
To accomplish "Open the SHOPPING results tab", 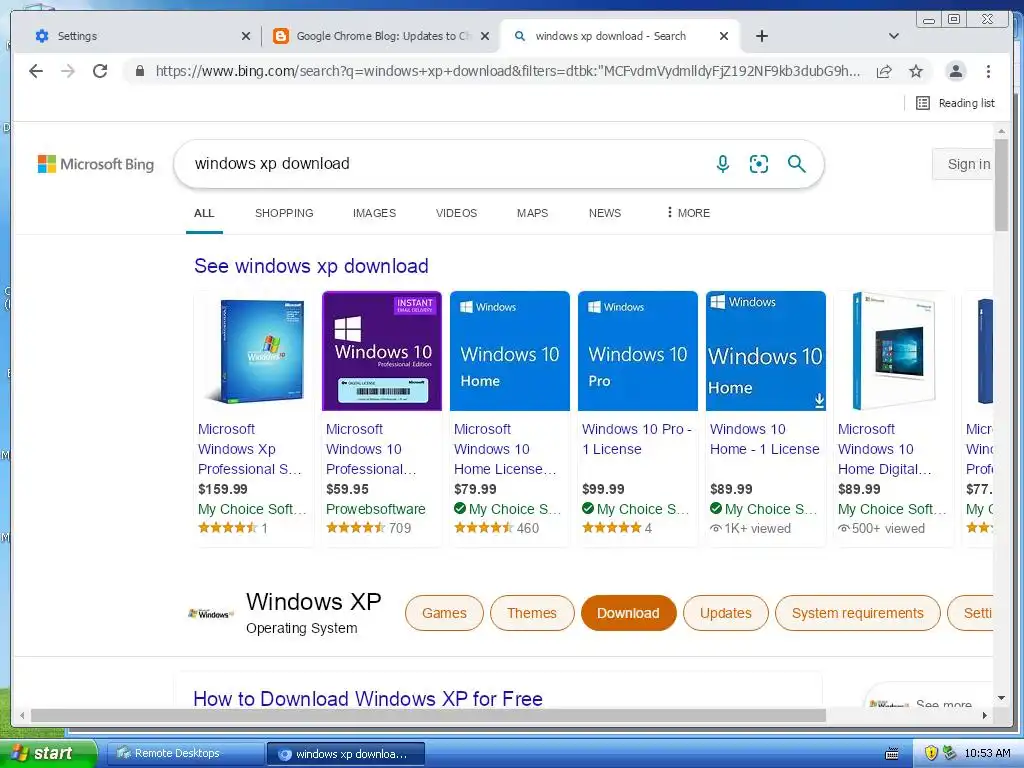I will (x=284, y=213).
